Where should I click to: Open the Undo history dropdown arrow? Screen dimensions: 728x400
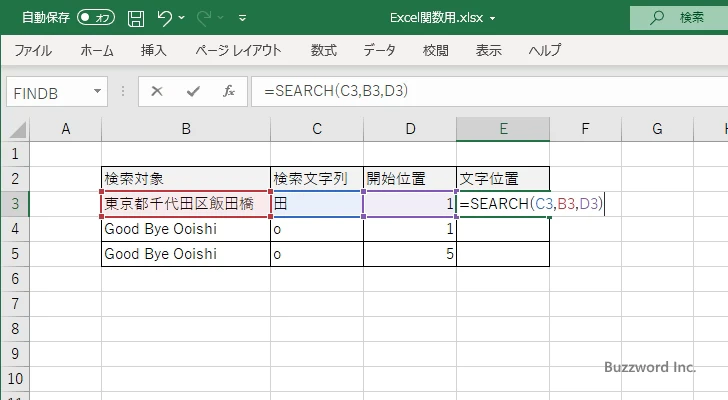click(182, 18)
